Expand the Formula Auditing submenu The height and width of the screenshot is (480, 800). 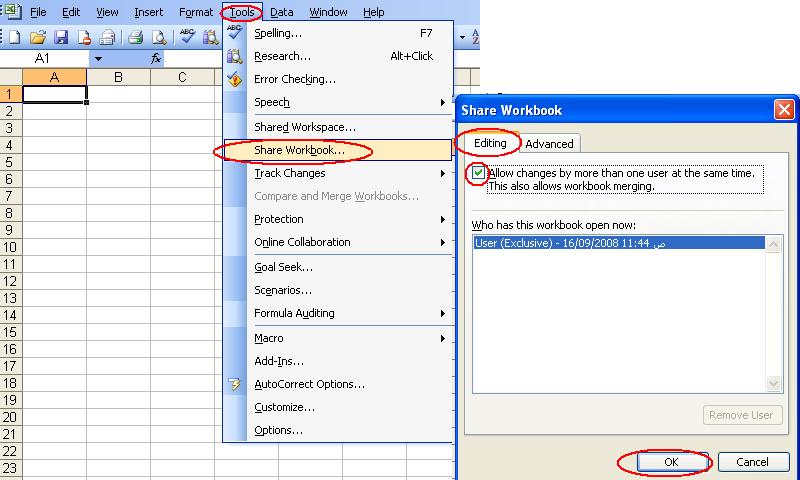[443, 313]
